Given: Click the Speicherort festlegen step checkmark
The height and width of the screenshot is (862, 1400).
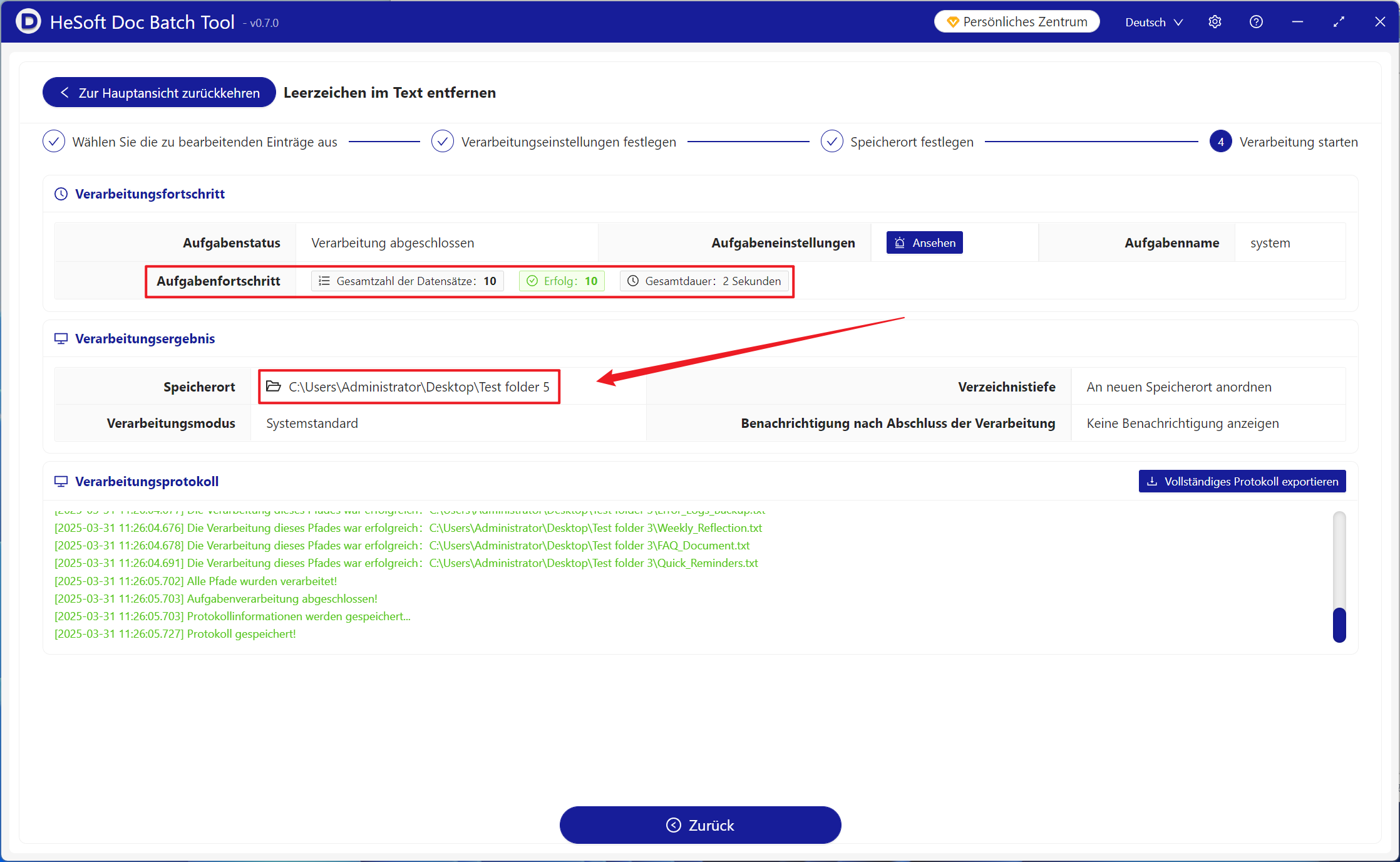Looking at the screenshot, I should pyautogui.click(x=831, y=142).
